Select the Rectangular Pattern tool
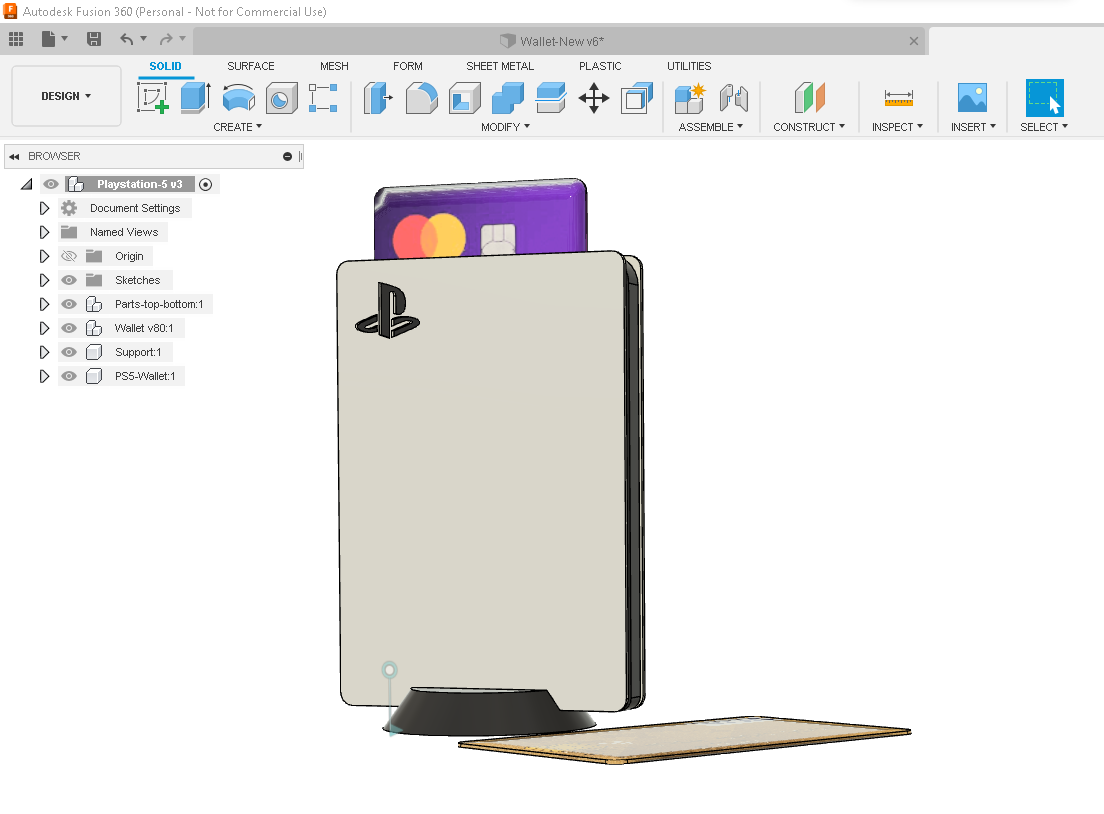Screen dimensions: 1104x814 (323, 97)
